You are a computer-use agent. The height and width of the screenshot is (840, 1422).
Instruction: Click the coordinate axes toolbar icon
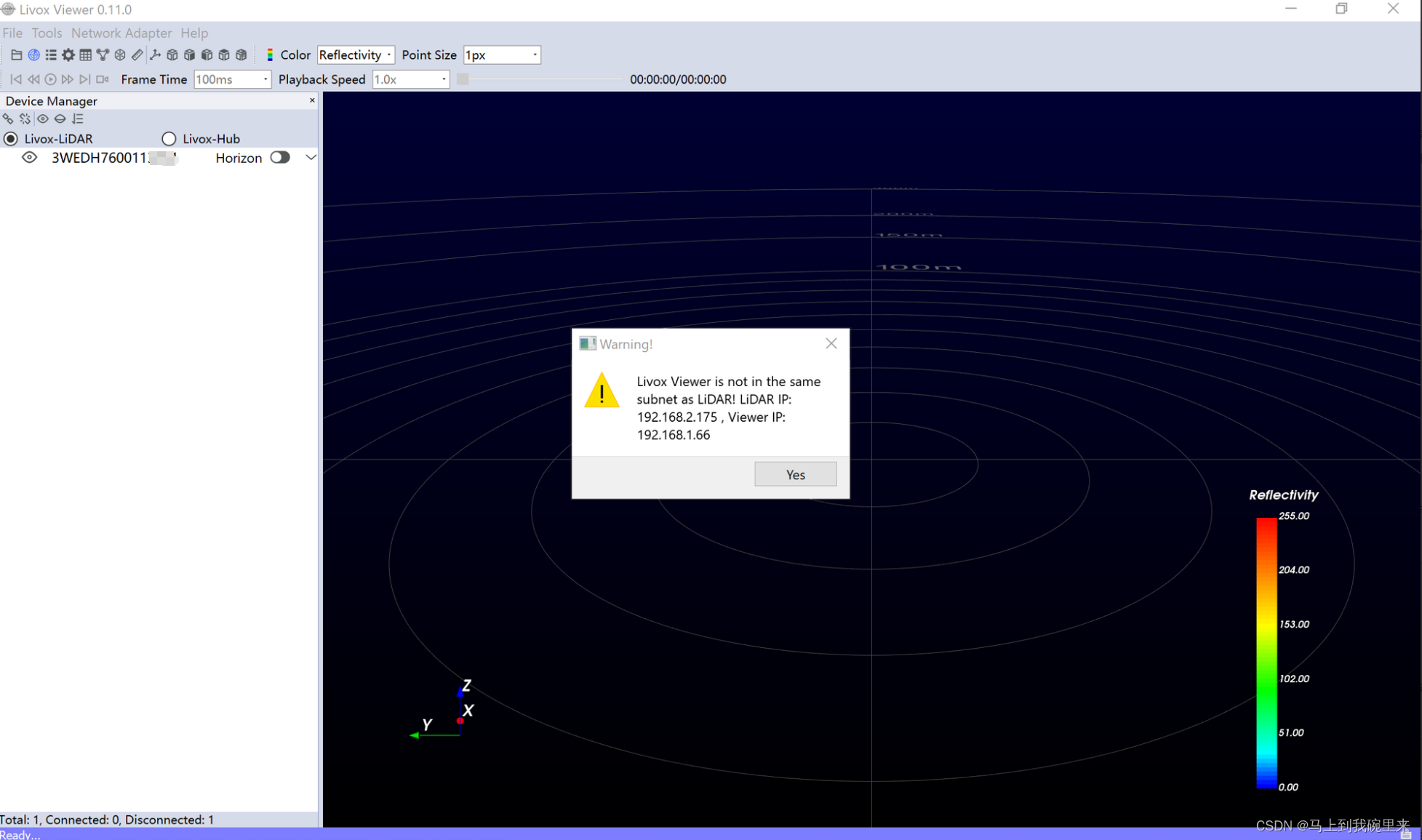tap(155, 55)
